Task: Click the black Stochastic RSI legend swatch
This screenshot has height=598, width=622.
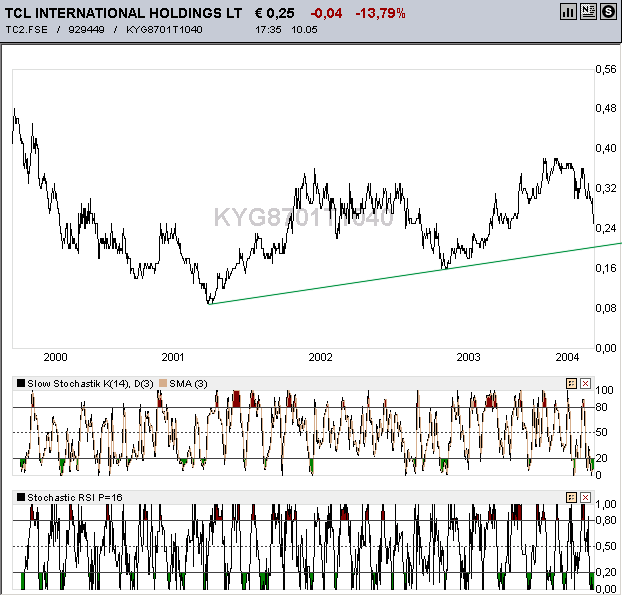Action: pyautogui.click(x=21, y=497)
